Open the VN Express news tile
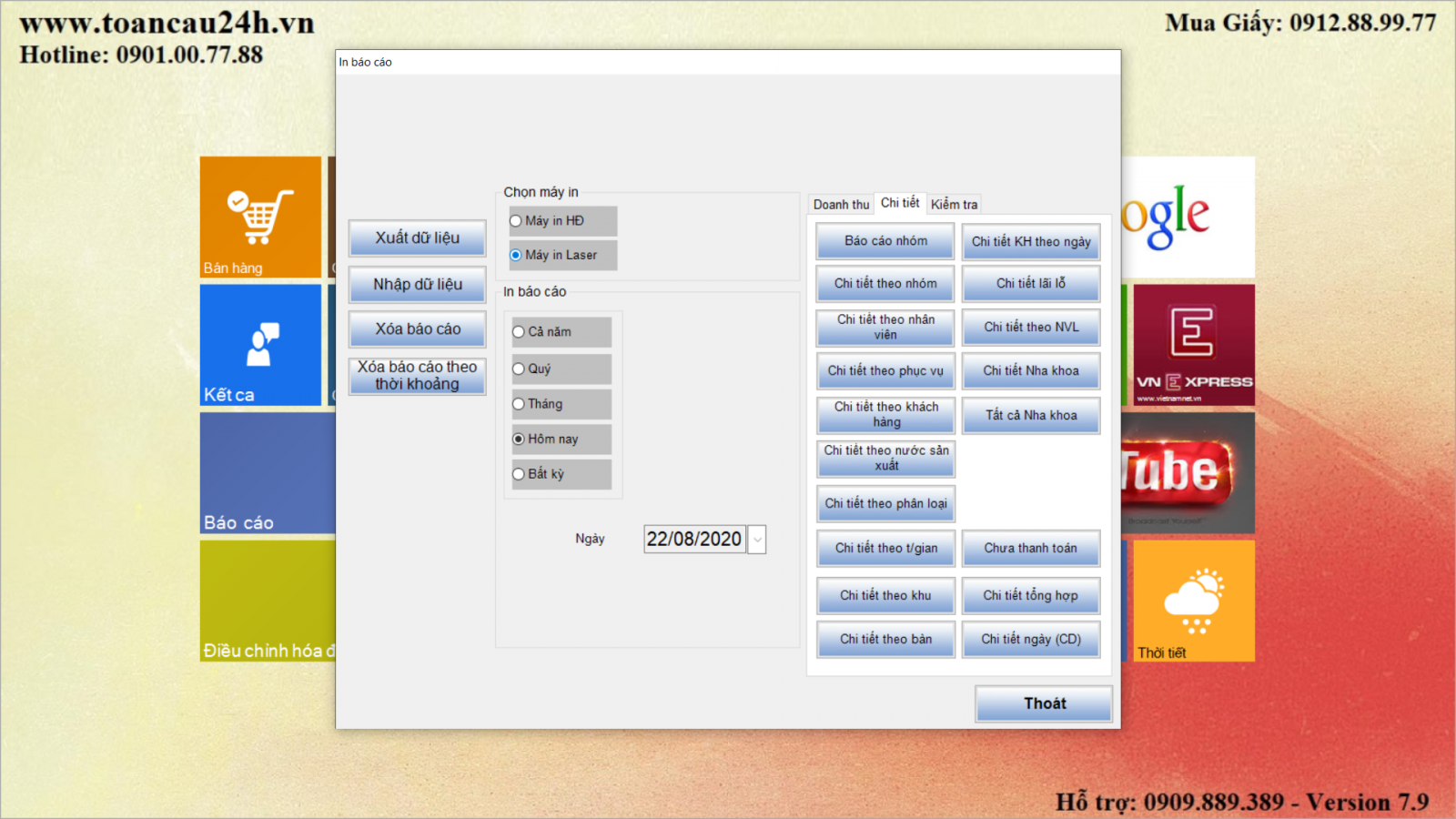1456x819 pixels. pos(1193,345)
